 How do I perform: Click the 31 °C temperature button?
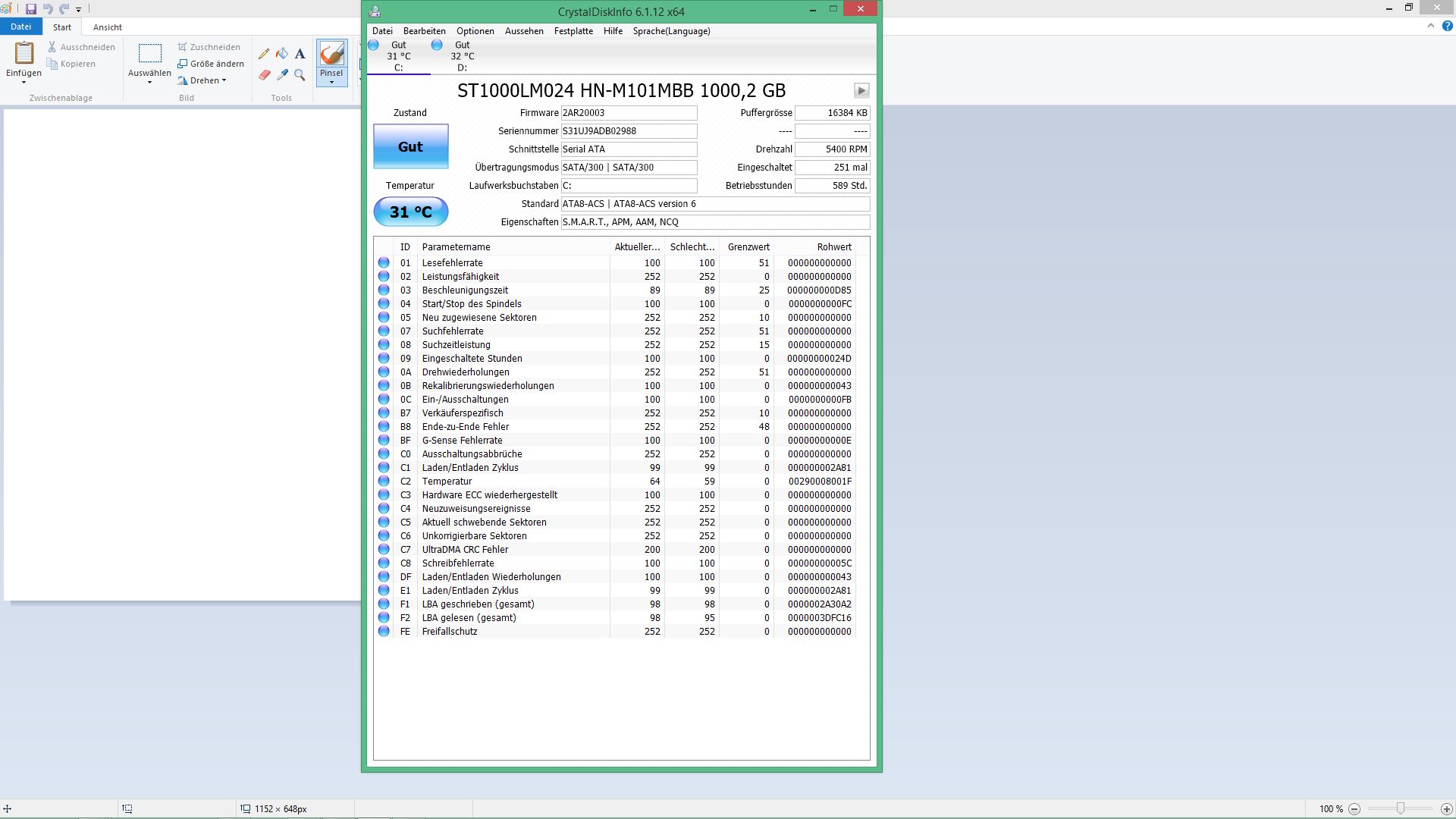[x=410, y=212]
